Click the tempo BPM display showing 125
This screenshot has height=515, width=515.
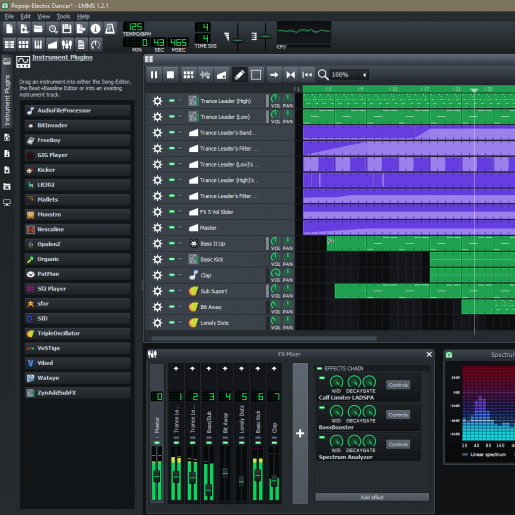[134, 27]
